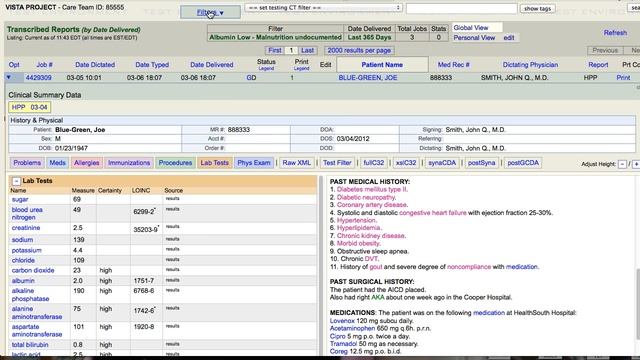
Task: Click the edit link beside Personal View
Action: click(x=509, y=38)
